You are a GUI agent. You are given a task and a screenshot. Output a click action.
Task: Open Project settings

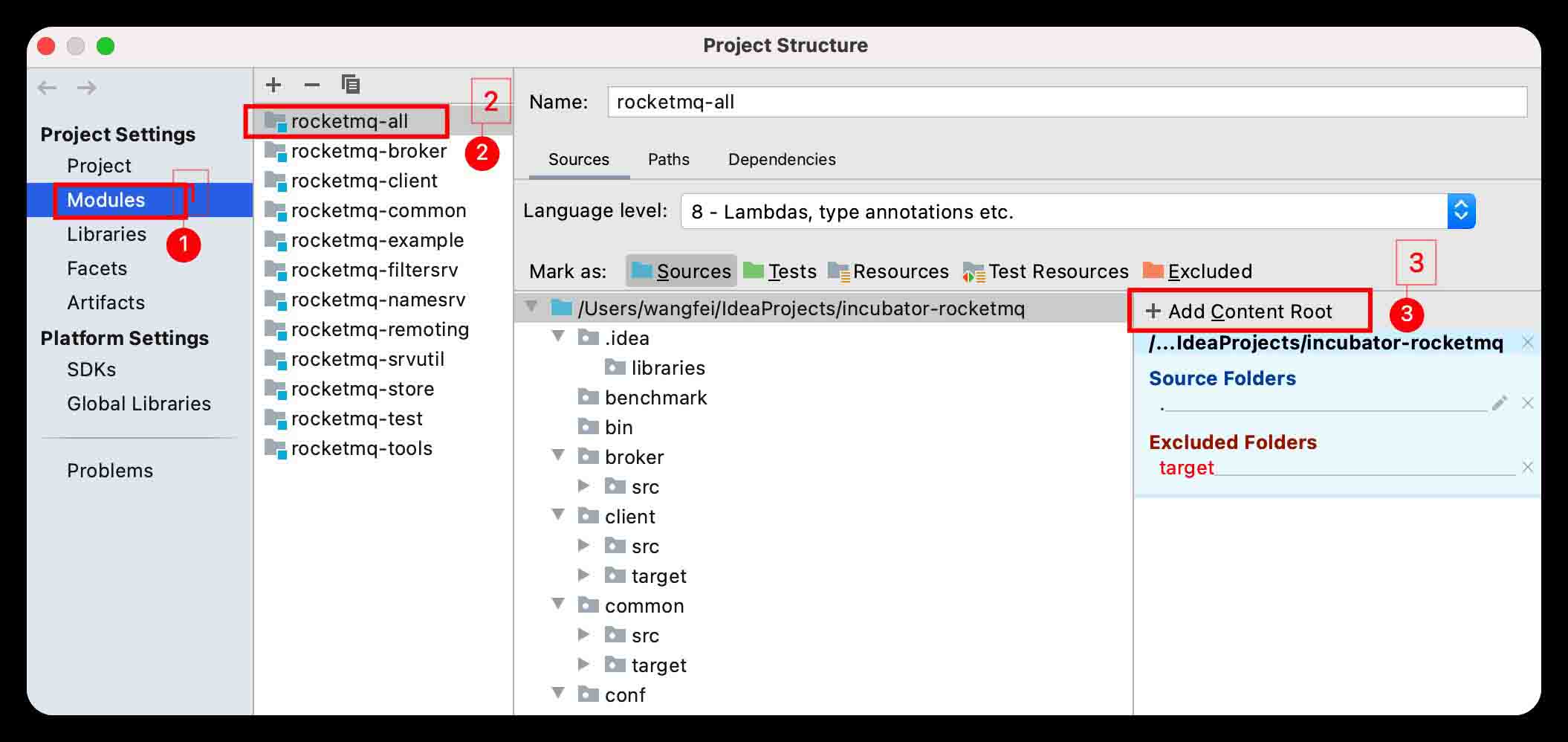coord(99,166)
